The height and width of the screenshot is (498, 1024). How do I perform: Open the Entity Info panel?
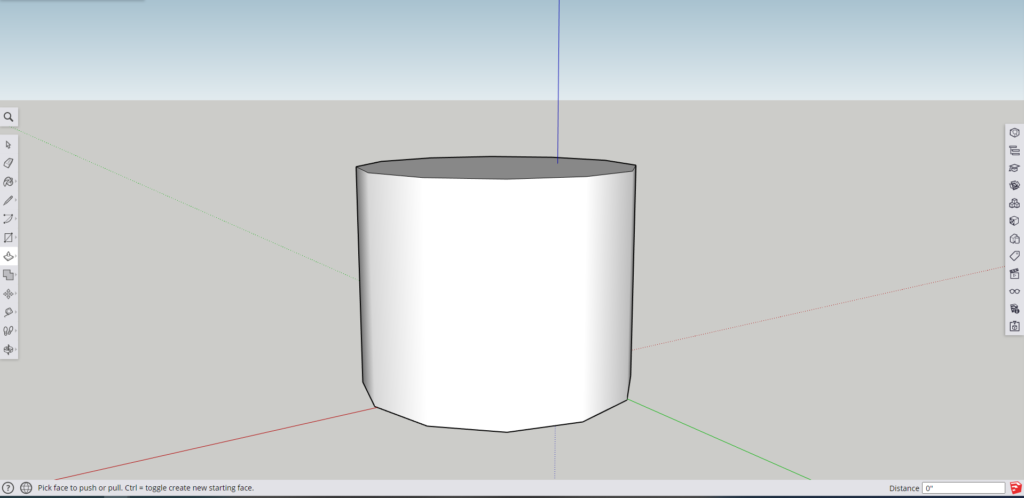[x=1014, y=132]
